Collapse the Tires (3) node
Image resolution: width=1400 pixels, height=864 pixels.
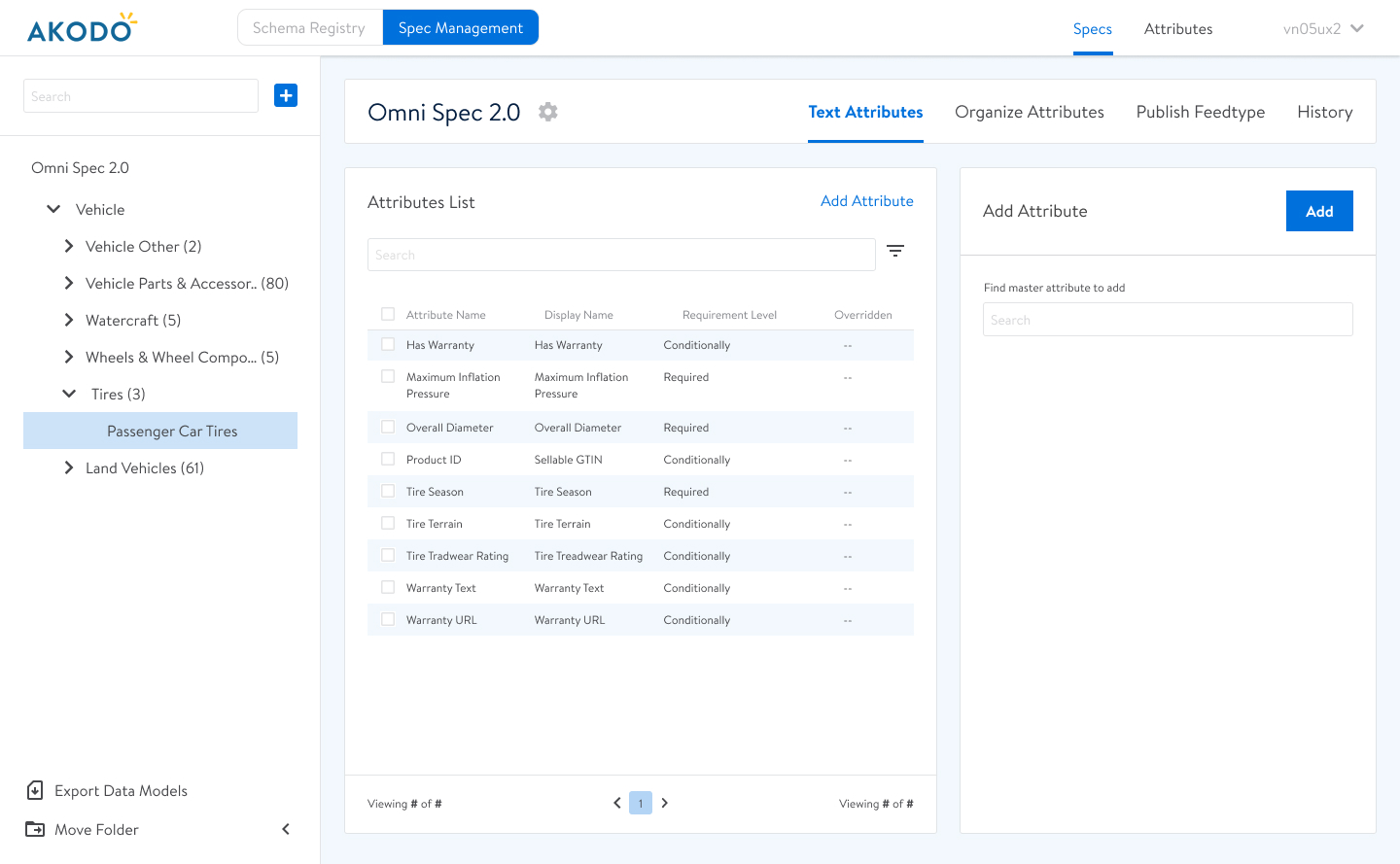[x=69, y=394]
